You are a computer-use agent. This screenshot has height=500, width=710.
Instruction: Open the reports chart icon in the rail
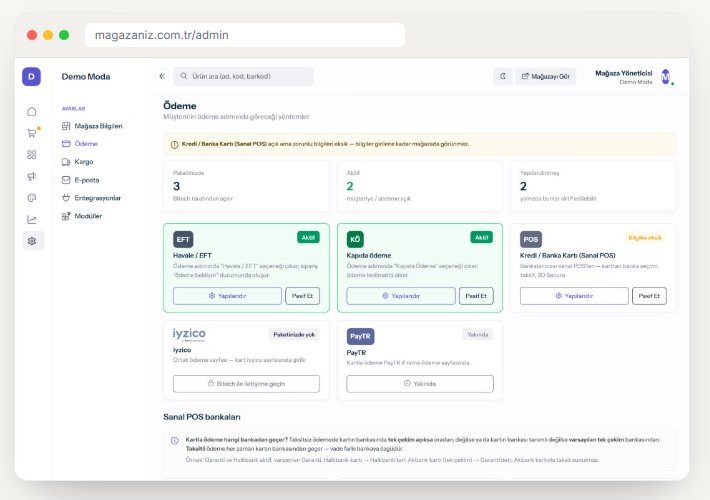click(32, 220)
